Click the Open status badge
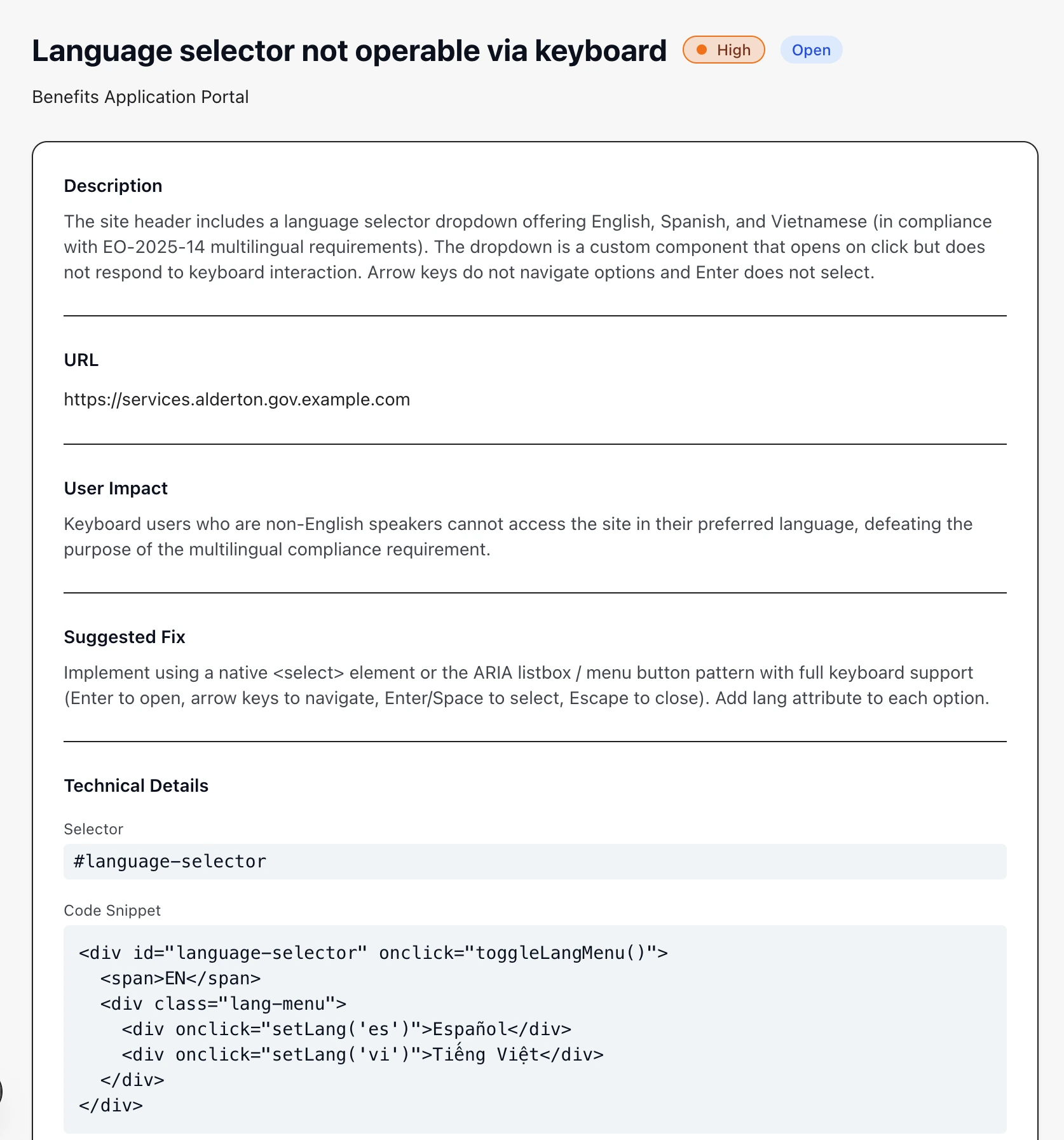 (x=810, y=50)
